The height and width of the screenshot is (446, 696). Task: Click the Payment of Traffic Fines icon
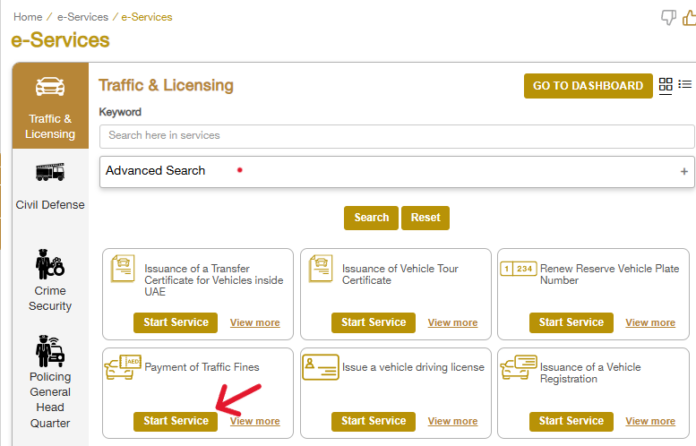pyautogui.click(x=123, y=367)
